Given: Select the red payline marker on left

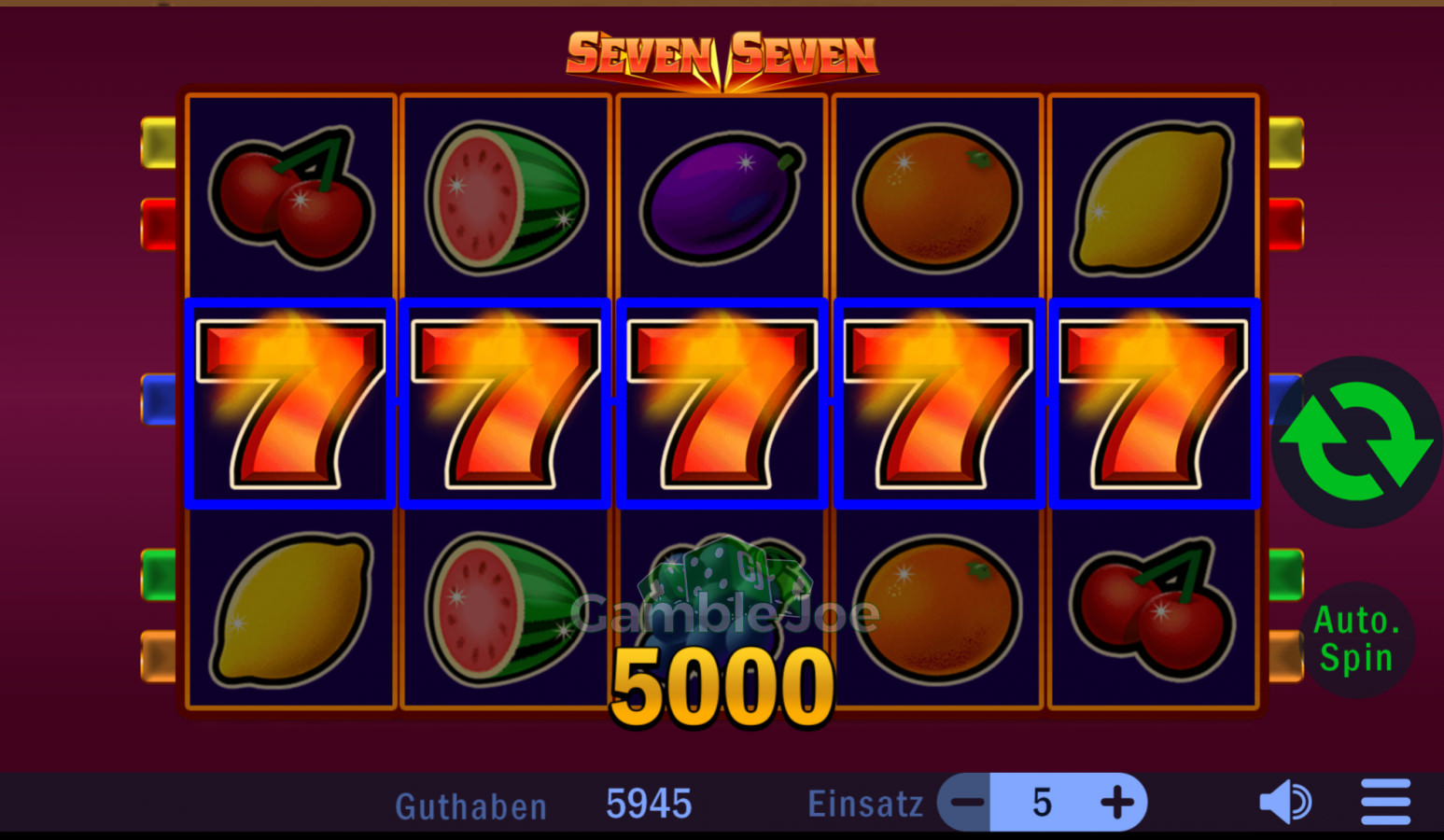Looking at the screenshot, I should [159, 224].
